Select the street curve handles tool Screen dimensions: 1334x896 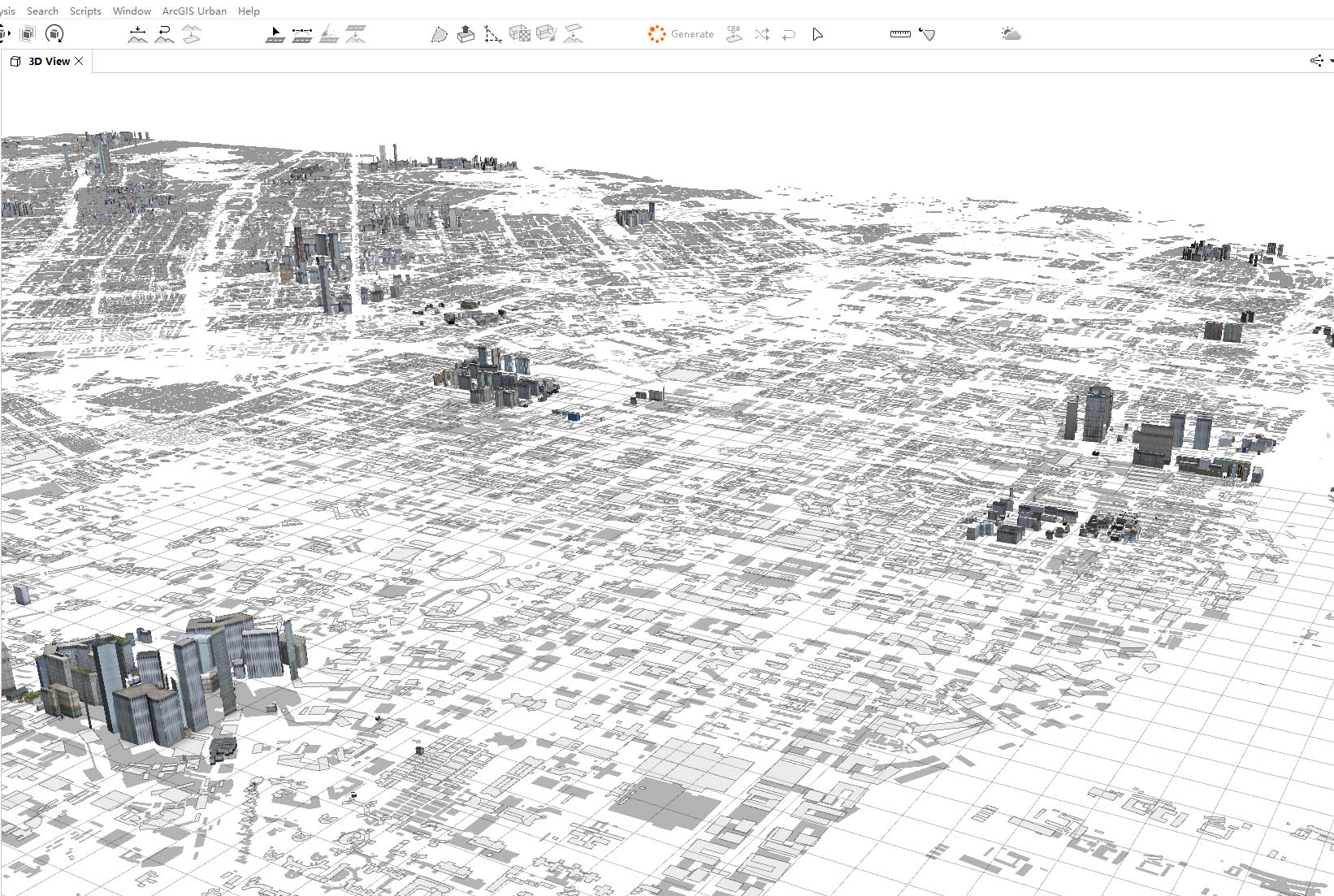pyautogui.click(x=302, y=34)
